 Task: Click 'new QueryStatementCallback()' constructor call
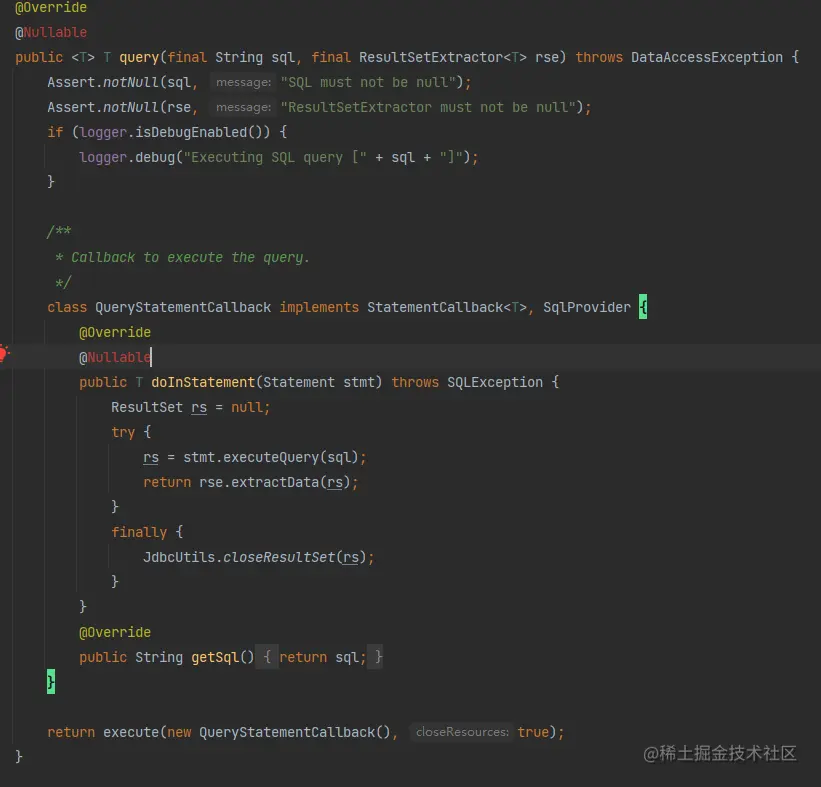(279, 731)
